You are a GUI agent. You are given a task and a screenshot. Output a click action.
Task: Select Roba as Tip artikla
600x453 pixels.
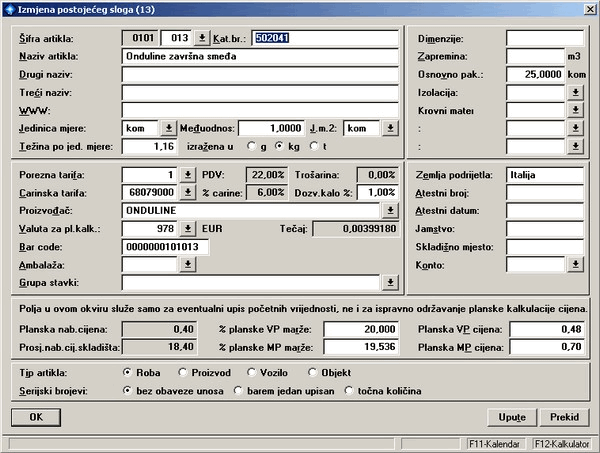click(x=127, y=372)
